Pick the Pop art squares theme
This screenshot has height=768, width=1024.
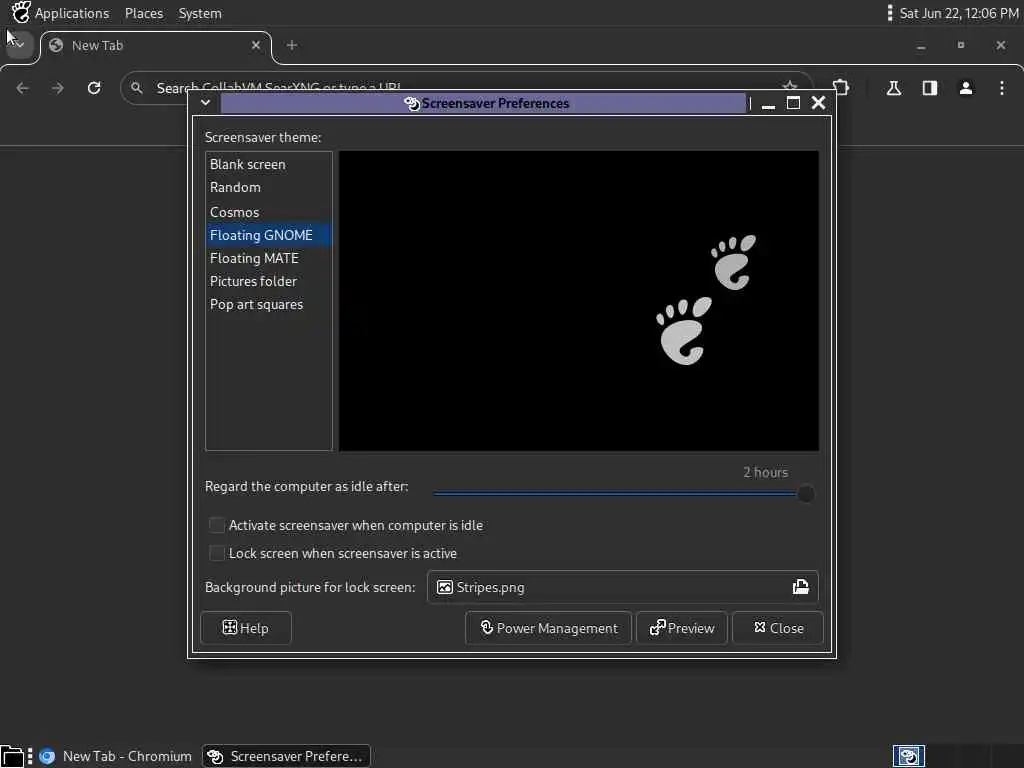click(268, 304)
